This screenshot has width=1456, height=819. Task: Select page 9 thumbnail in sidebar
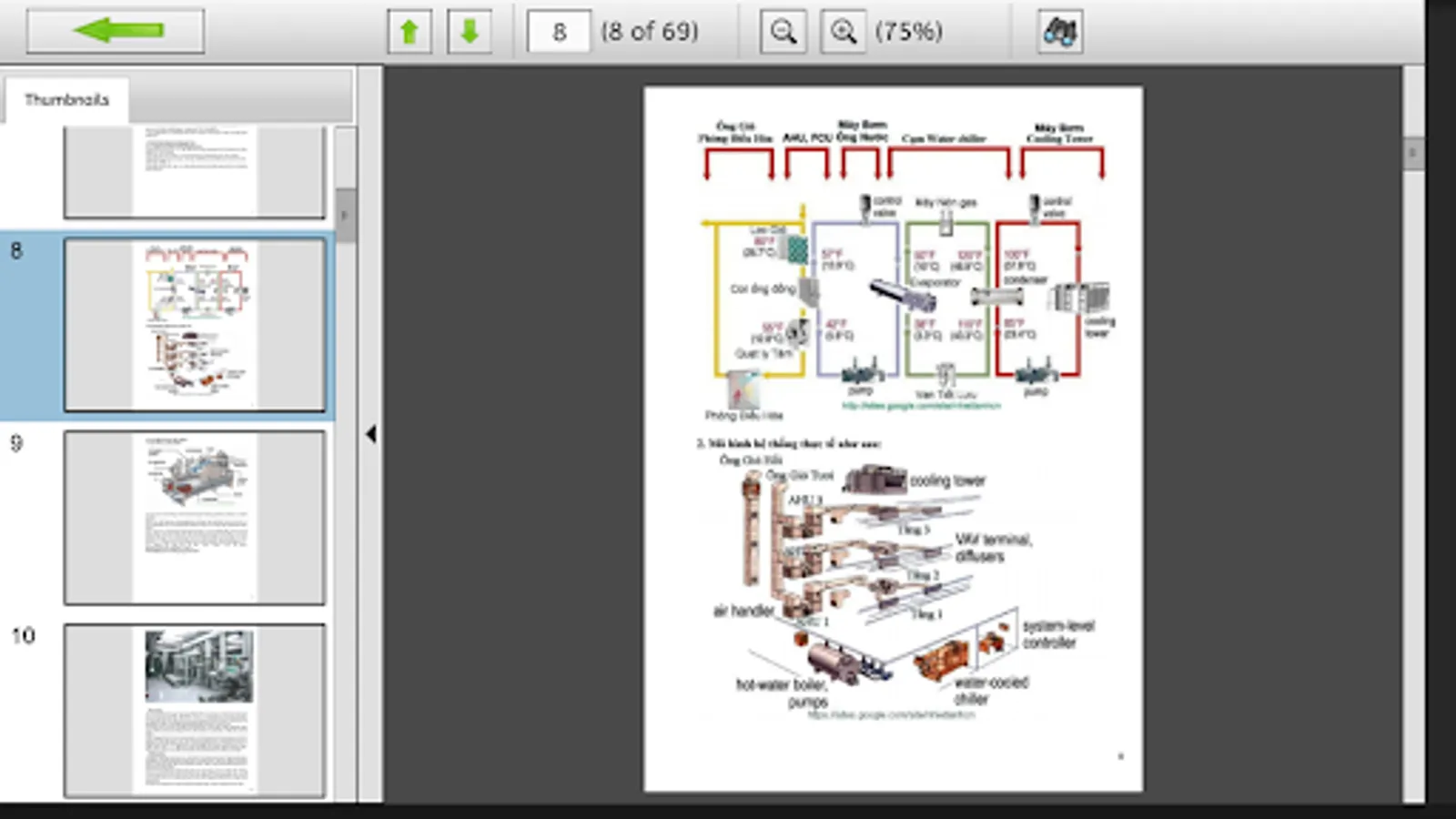(194, 518)
